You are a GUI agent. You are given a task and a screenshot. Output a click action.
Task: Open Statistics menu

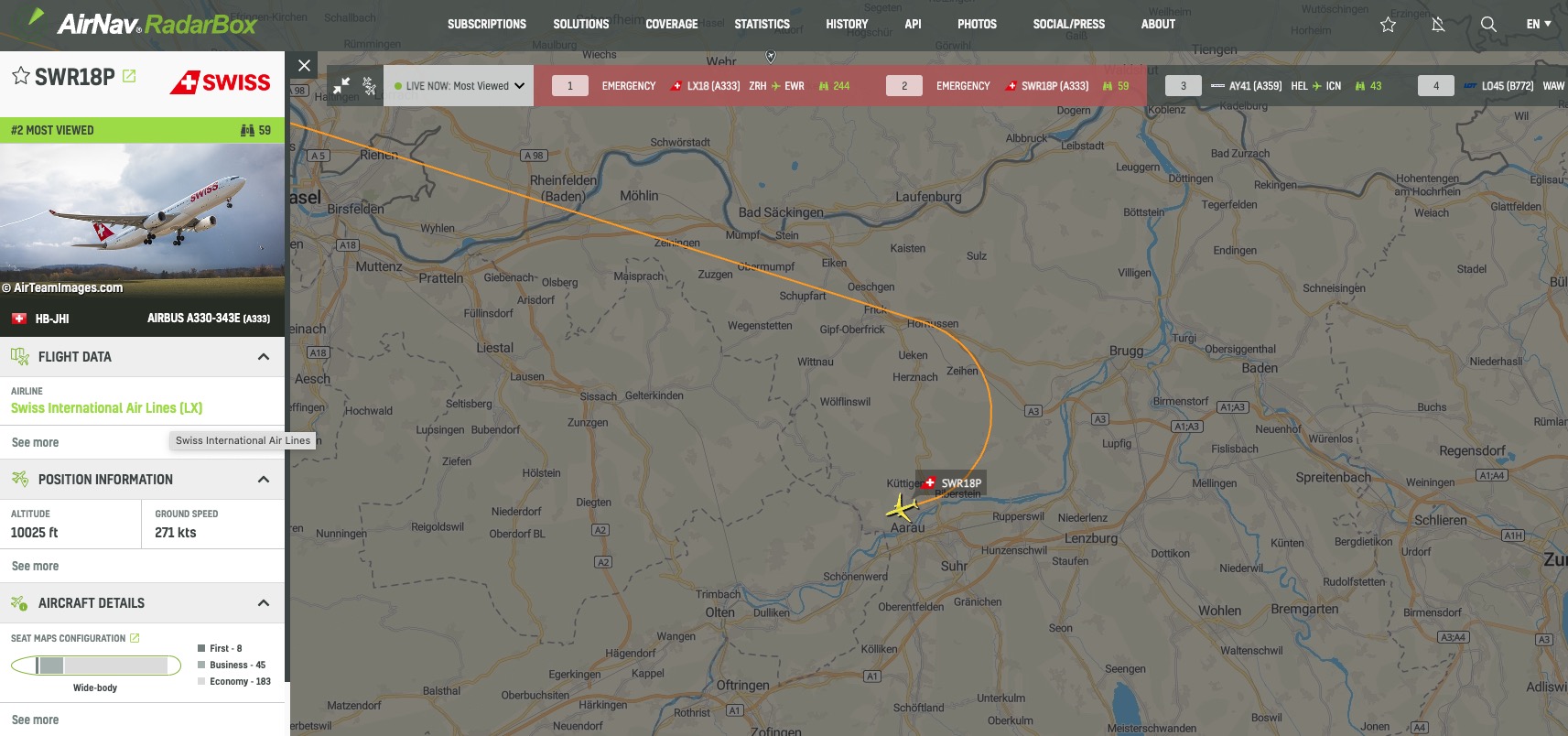[x=762, y=24]
